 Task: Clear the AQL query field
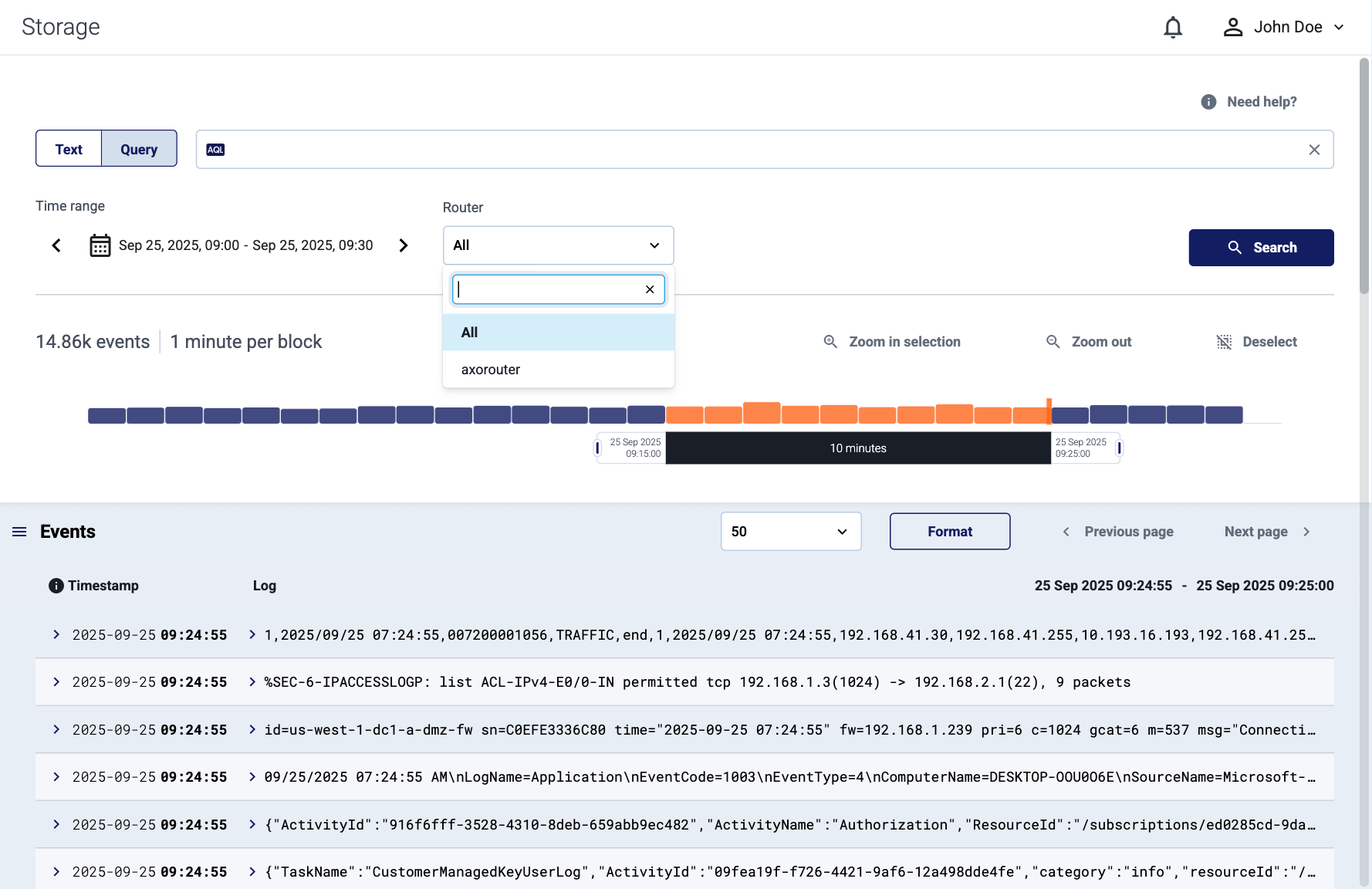[x=1314, y=150]
